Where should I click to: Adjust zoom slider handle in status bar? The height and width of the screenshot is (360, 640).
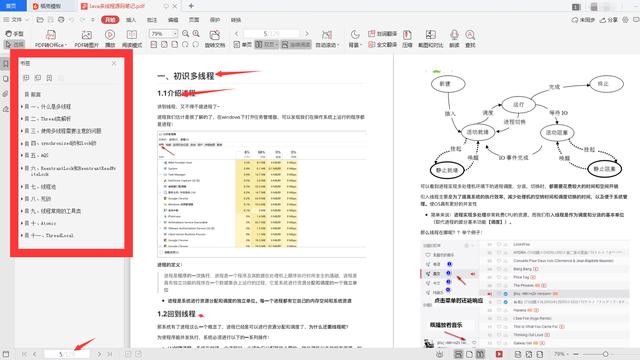tap(605, 354)
